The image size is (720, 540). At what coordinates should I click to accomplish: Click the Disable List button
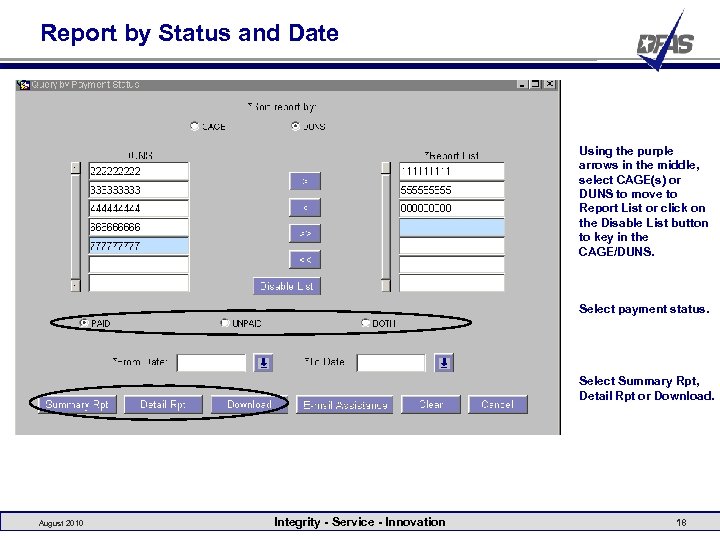tap(287, 286)
